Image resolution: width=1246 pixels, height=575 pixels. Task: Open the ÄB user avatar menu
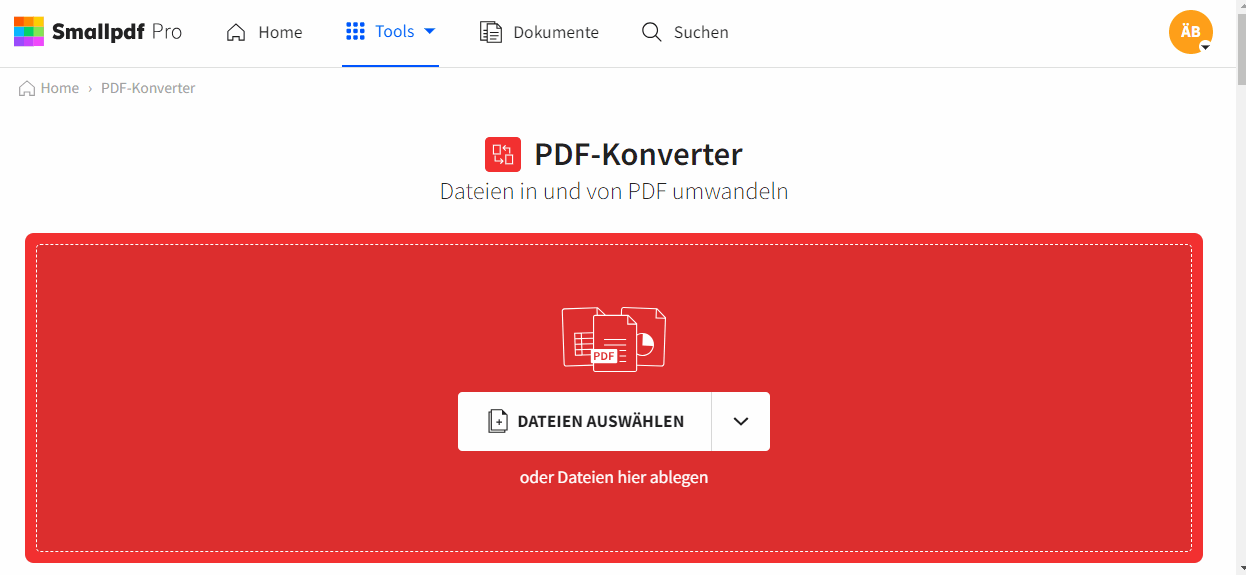tap(1191, 32)
